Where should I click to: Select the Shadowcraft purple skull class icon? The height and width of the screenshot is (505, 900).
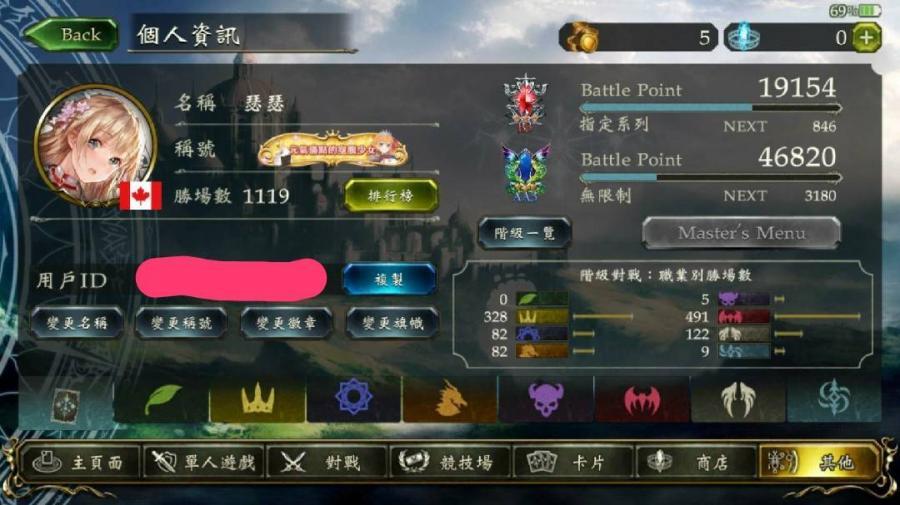tap(546, 399)
